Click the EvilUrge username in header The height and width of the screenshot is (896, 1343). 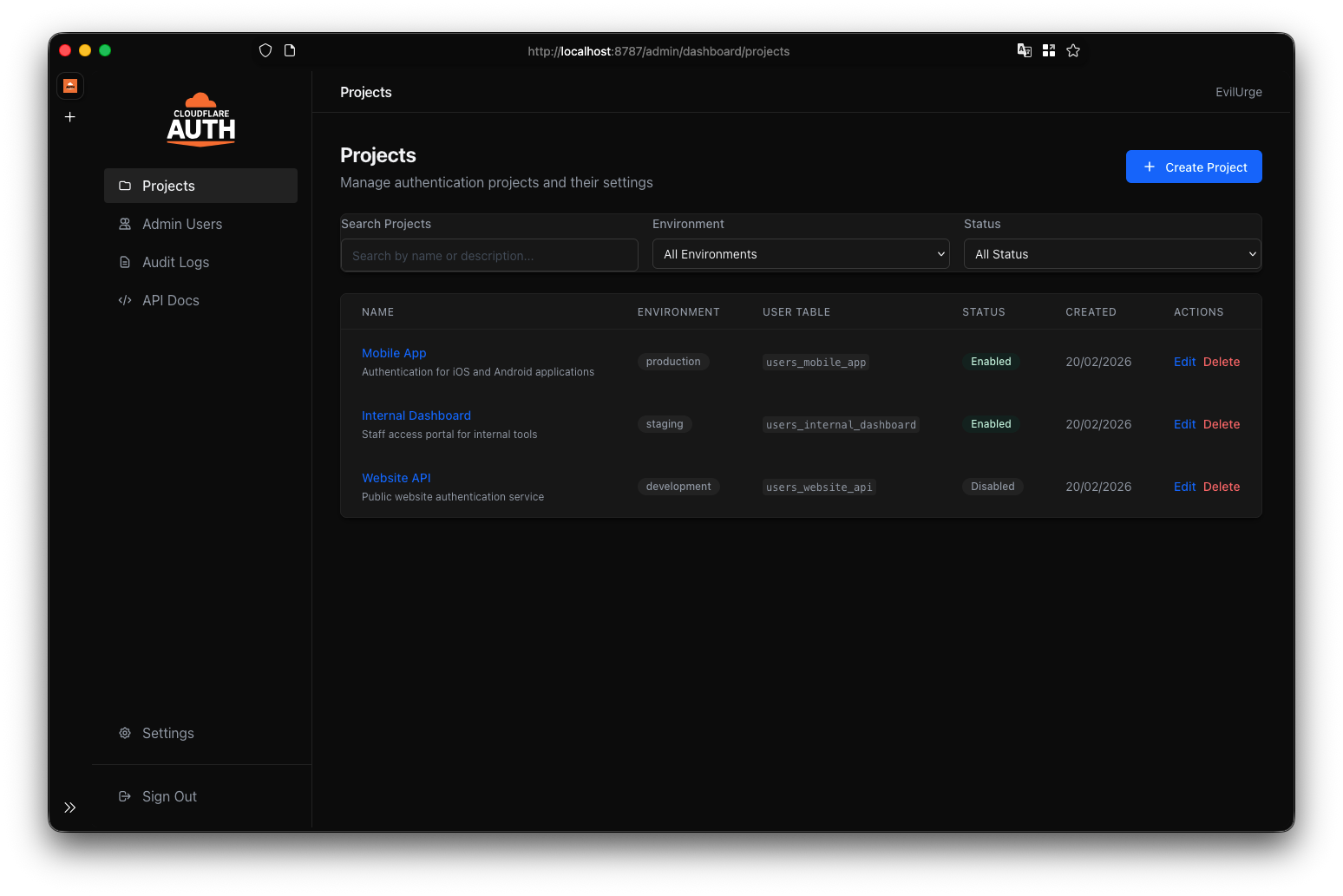[x=1238, y=92]
